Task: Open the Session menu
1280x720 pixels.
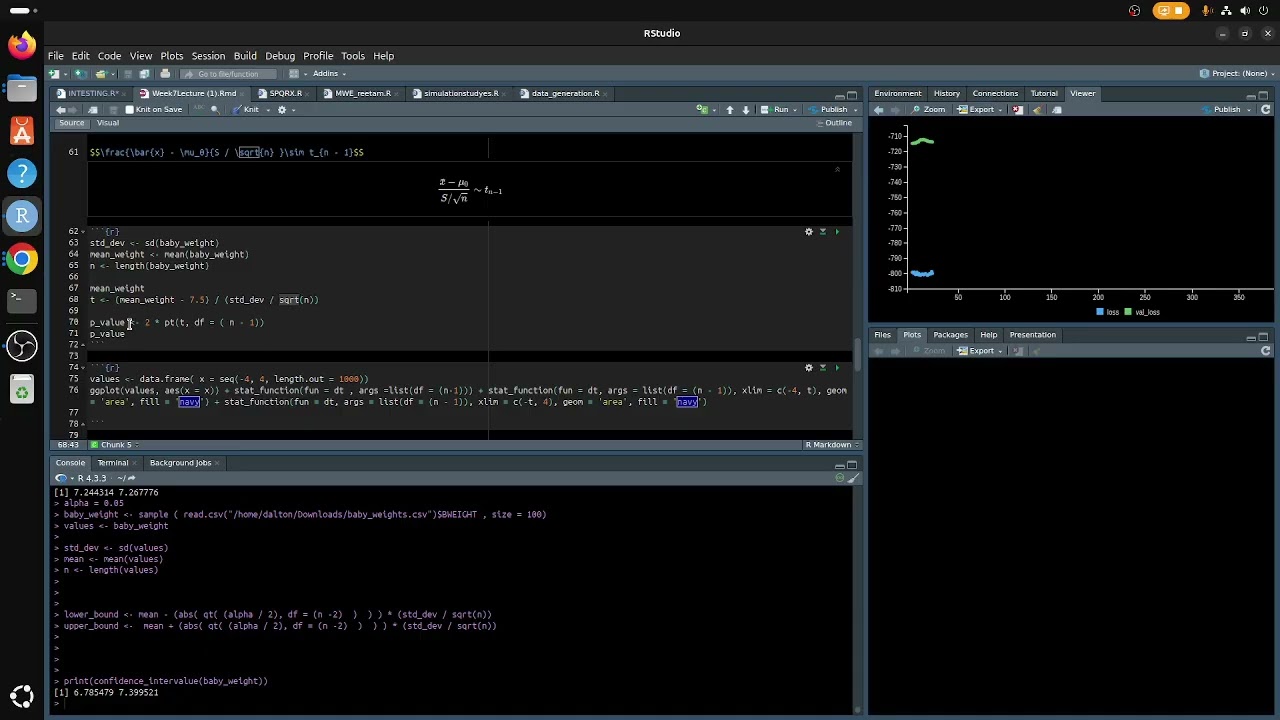Action: [208, 56]
